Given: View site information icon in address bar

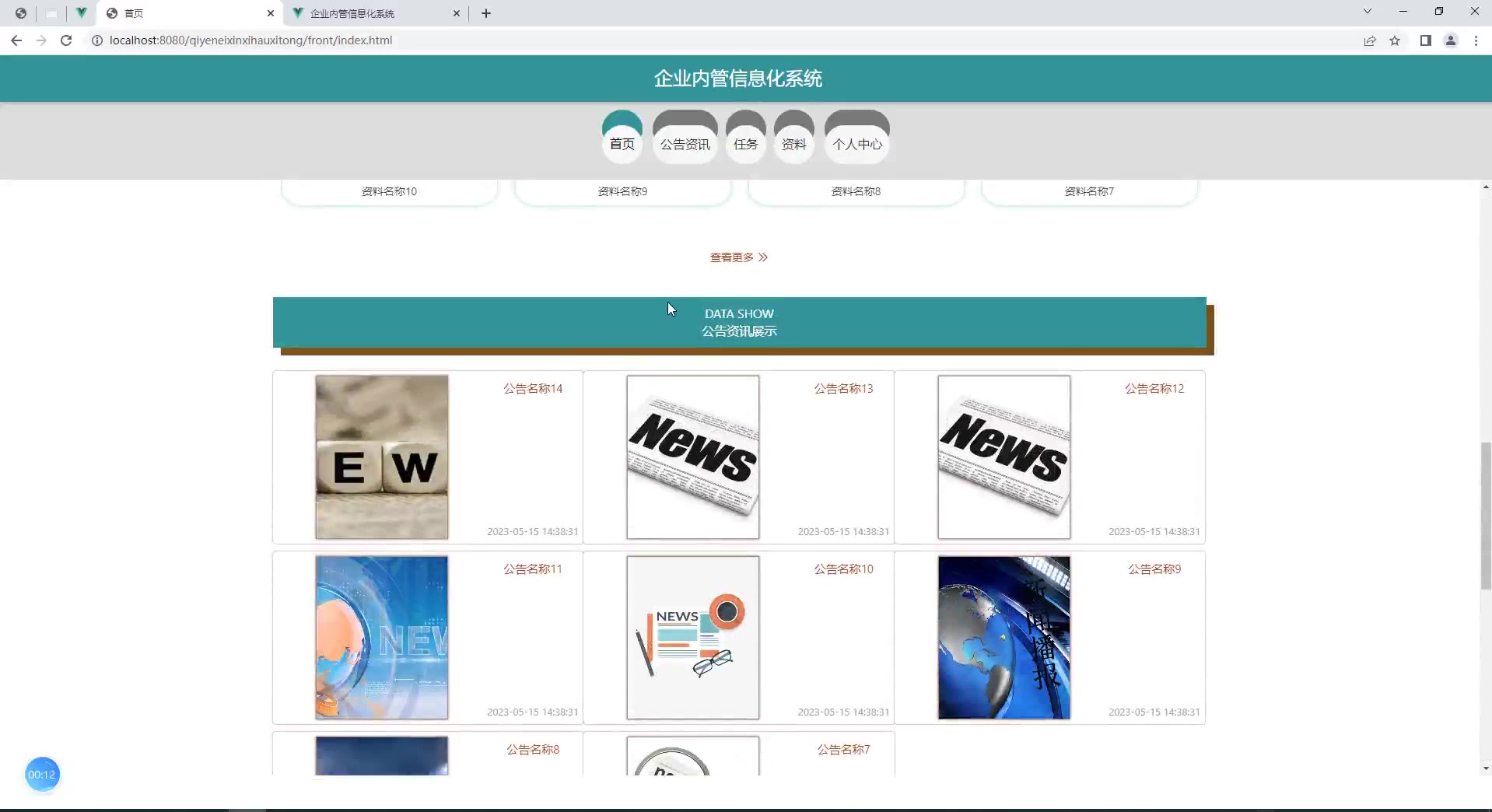Looking at the screenshot, I should tap(97, 40).
